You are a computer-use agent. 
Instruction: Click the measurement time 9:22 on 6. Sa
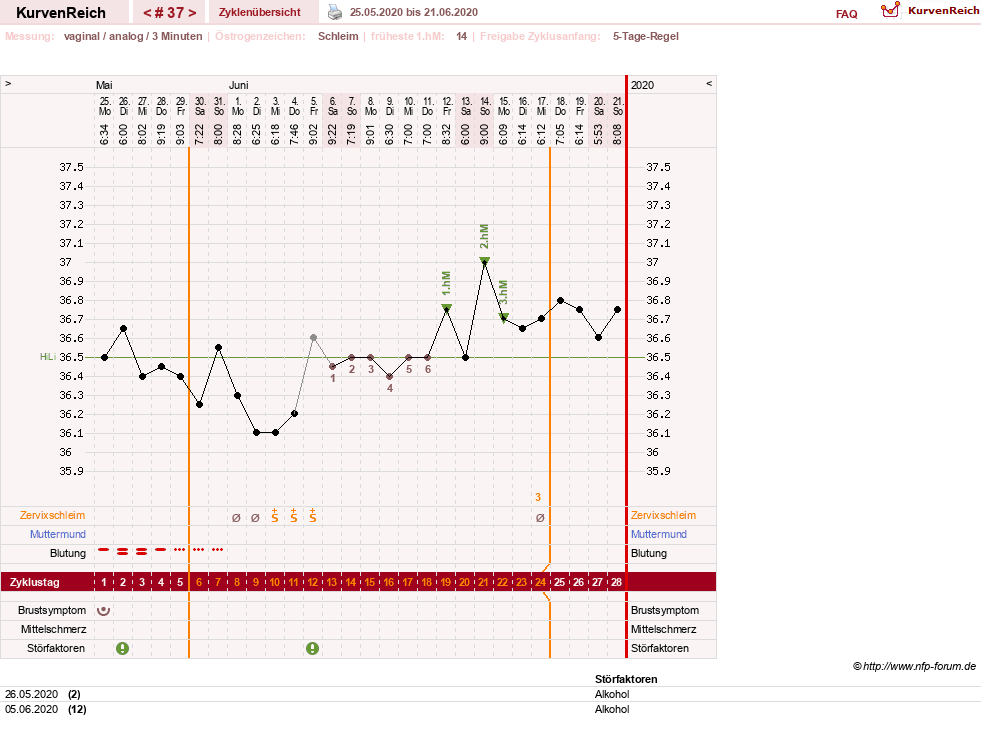(332, 134)
